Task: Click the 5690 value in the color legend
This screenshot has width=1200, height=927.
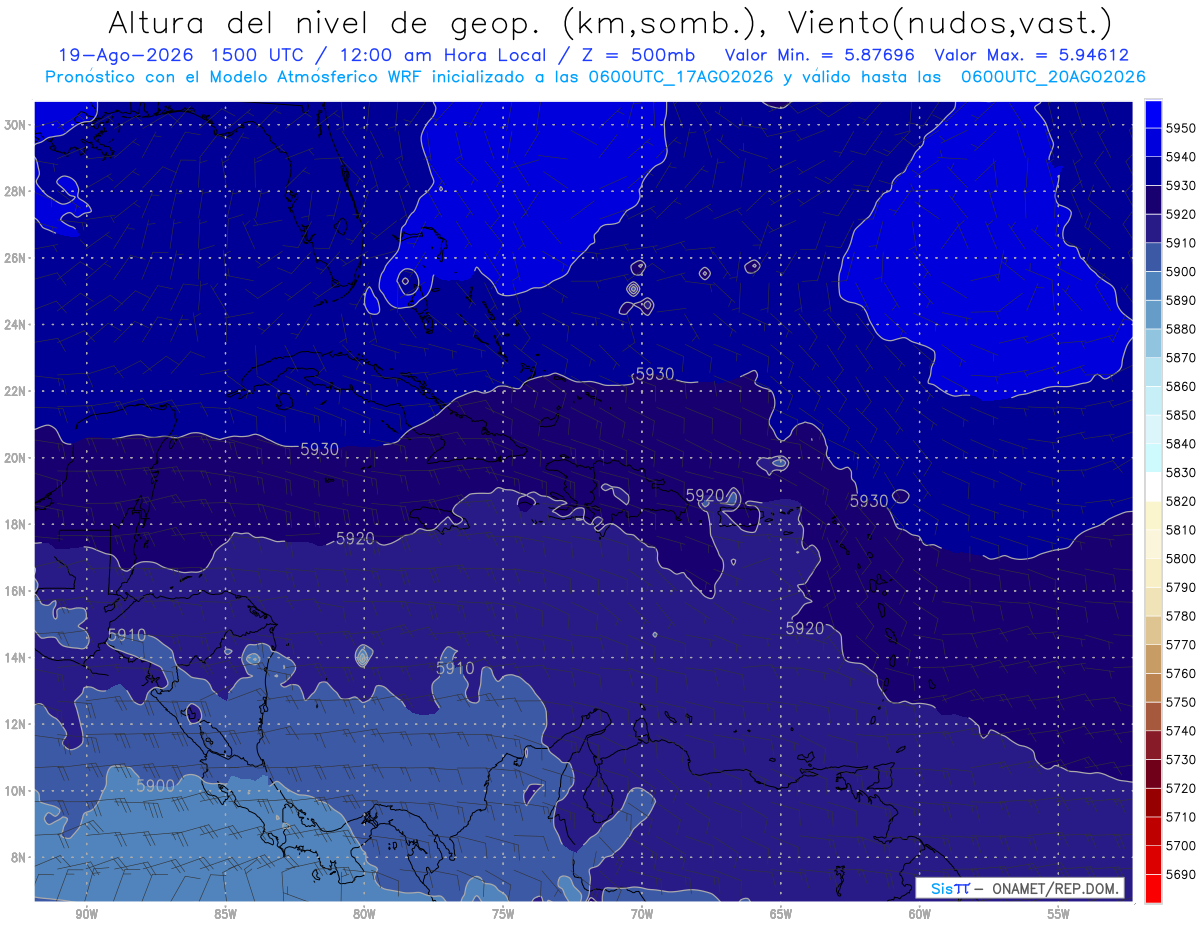Action: click(x=1180, y=874)
